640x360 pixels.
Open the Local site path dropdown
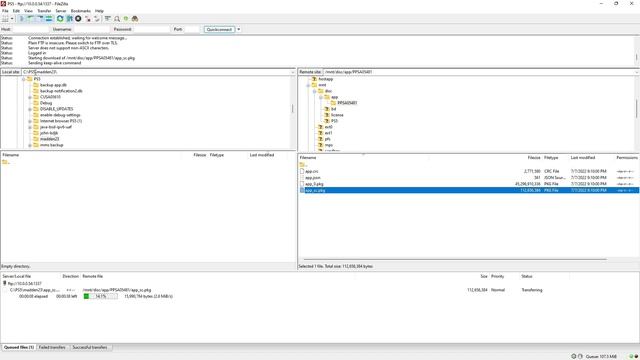(293, 72)
